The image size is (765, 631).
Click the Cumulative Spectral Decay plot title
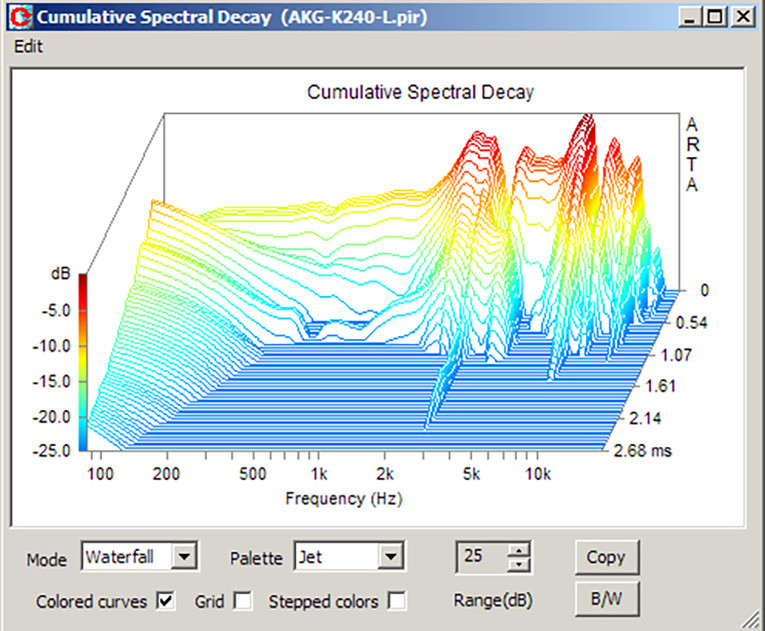click(x=420, y=93)
